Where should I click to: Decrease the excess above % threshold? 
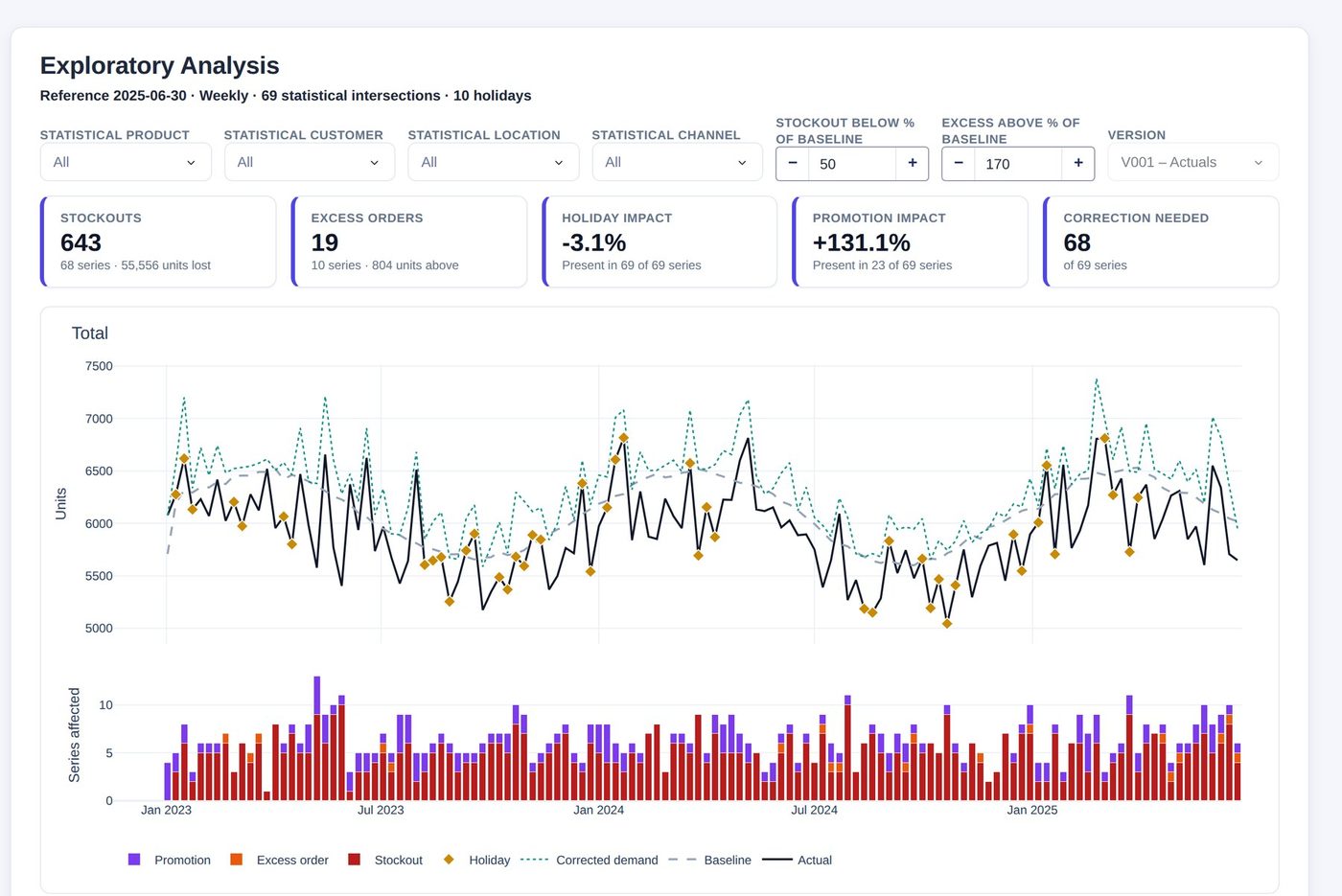pos(959,164)
